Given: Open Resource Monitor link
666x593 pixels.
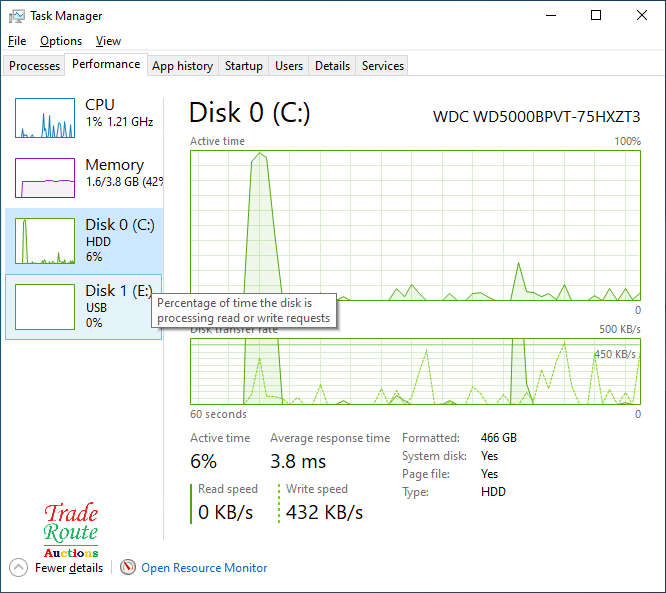Looking at the screenshot, I should pyautogui.click(x=204, y=568).
